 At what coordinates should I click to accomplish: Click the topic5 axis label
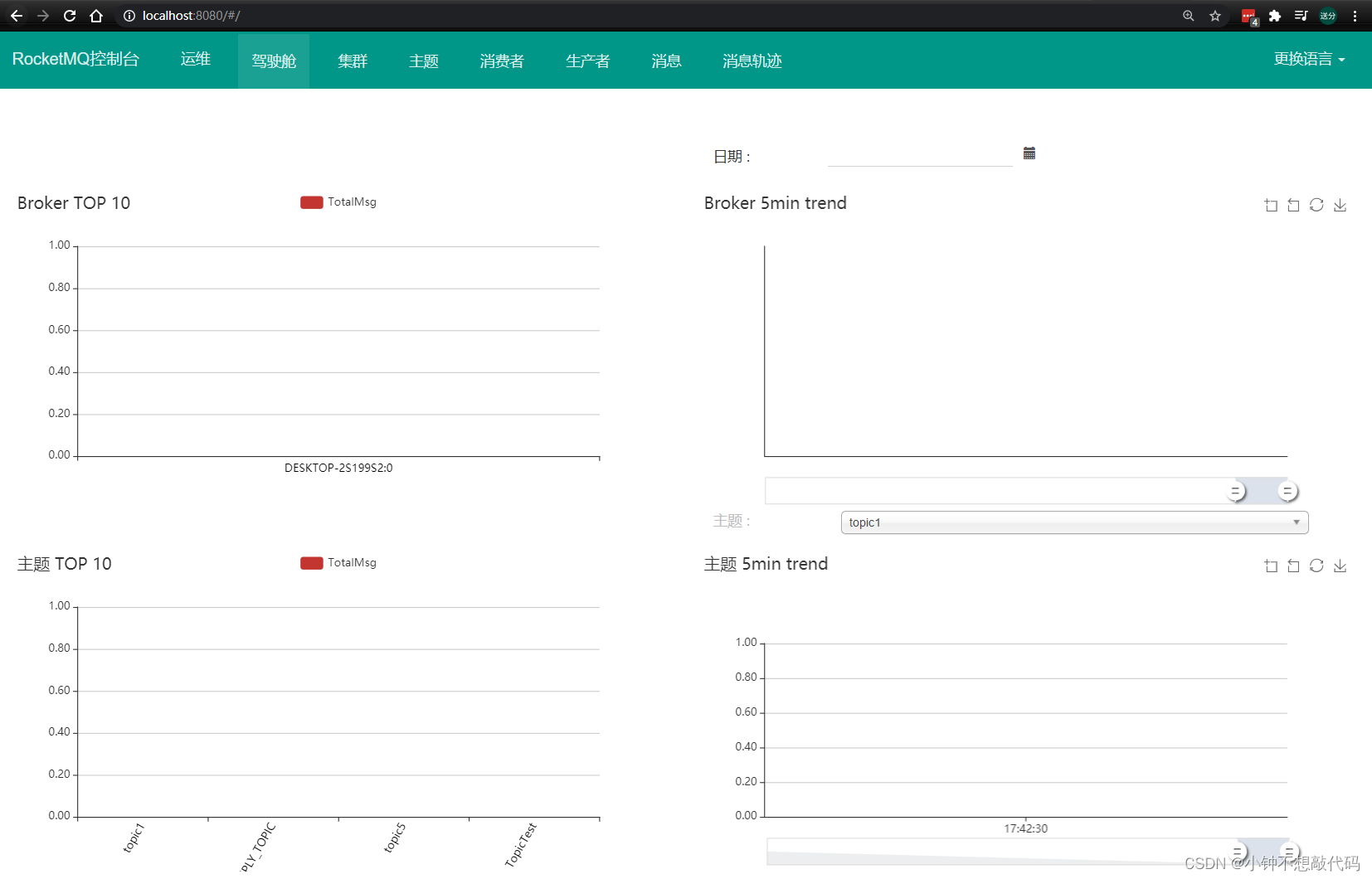(x=395, y=838)
